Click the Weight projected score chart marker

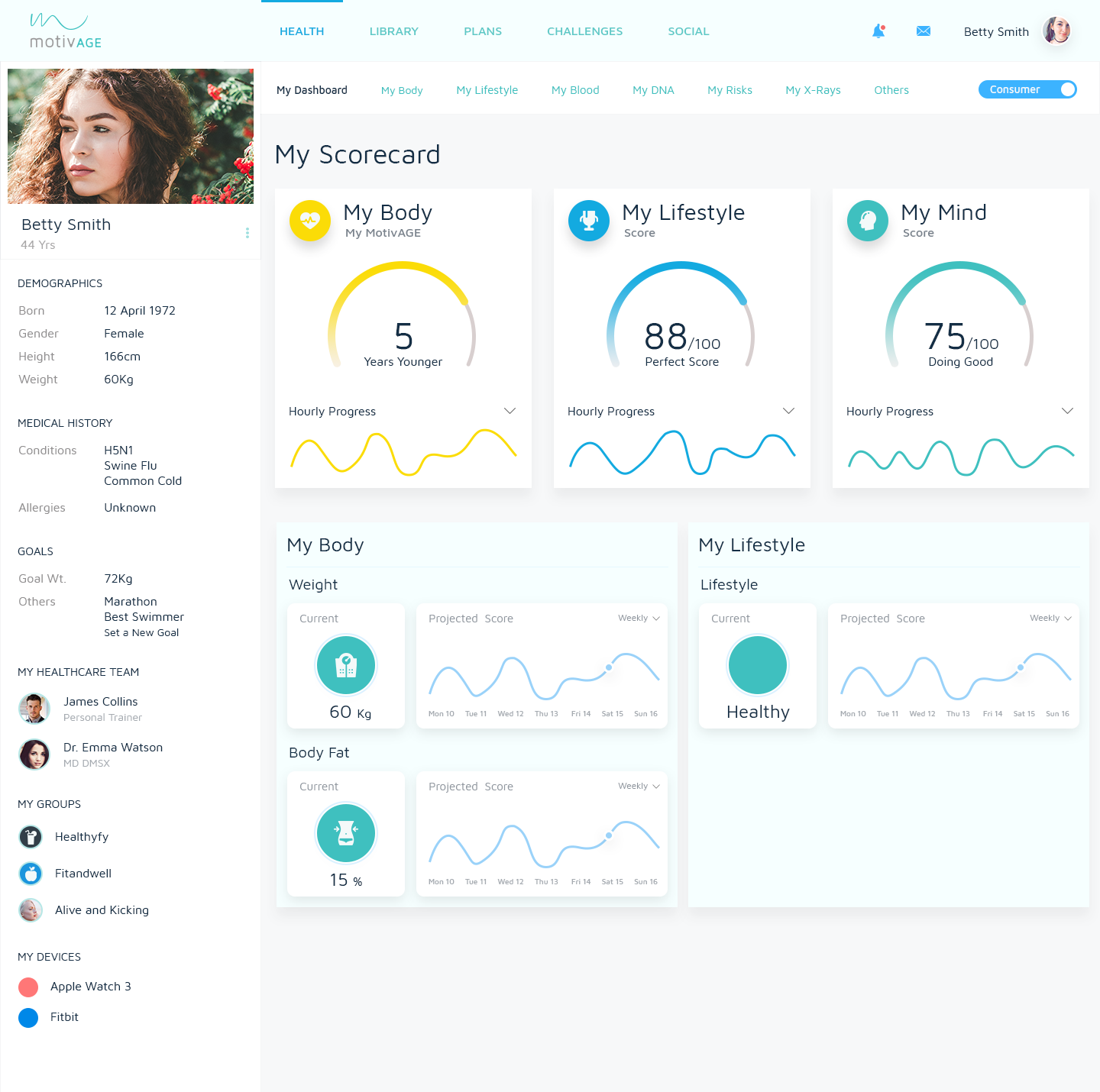pyautogui.click(x=609, y=667)
